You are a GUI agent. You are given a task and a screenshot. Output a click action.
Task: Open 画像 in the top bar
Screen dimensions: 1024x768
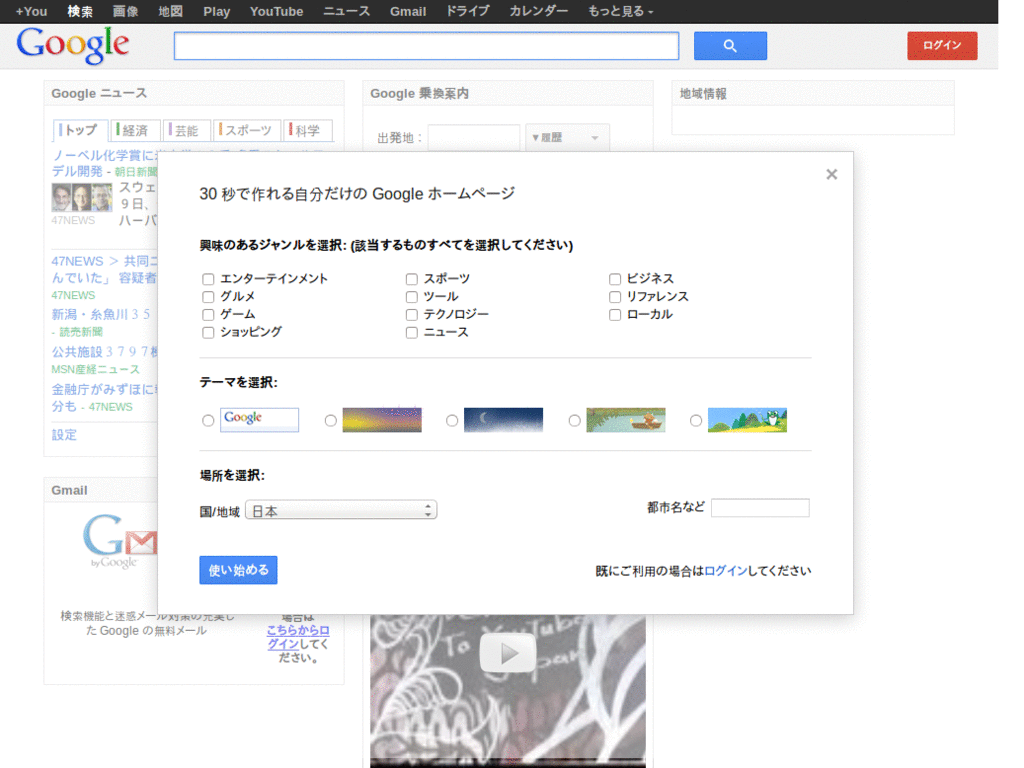[125, 11]
